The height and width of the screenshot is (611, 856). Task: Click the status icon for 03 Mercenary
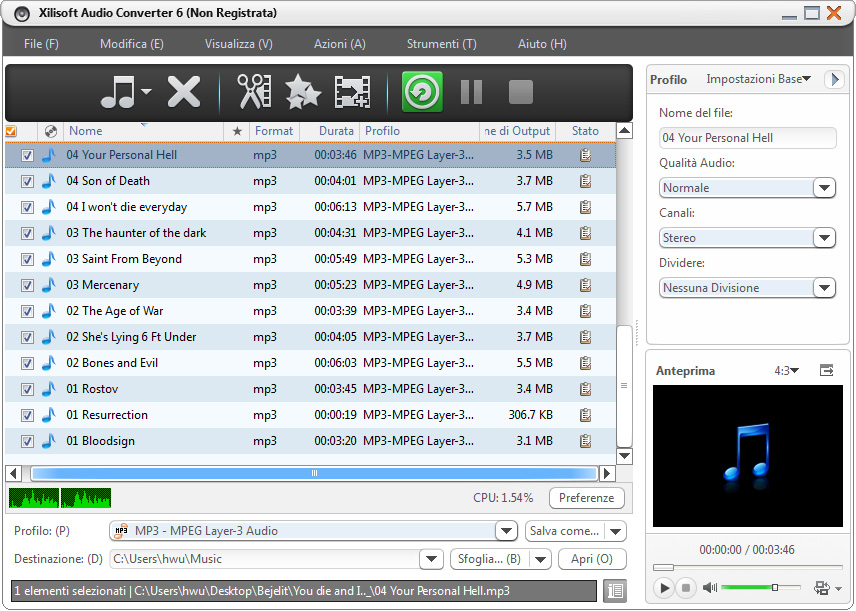pyautogui.click(x=585, y=285)
